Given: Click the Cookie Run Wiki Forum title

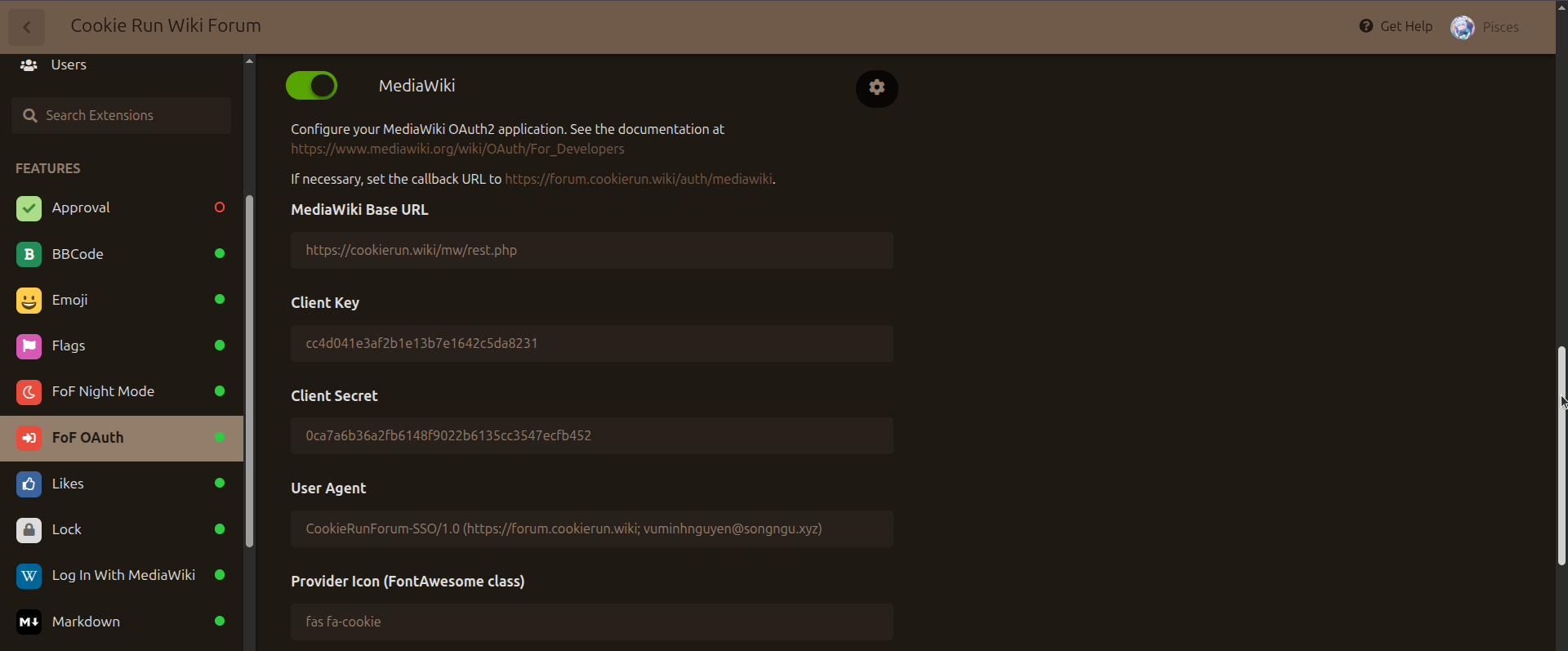Looking at the screenshot, I should pyautogui.click(x=166, y=26).
